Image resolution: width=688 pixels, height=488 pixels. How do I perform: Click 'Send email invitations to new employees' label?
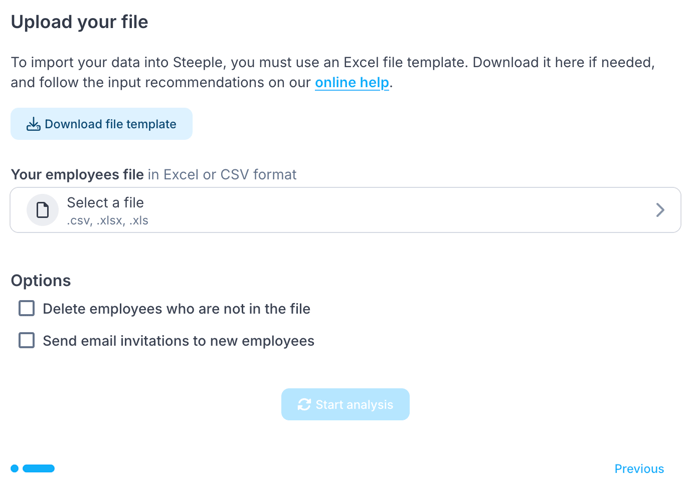click(x=178, y=341)
